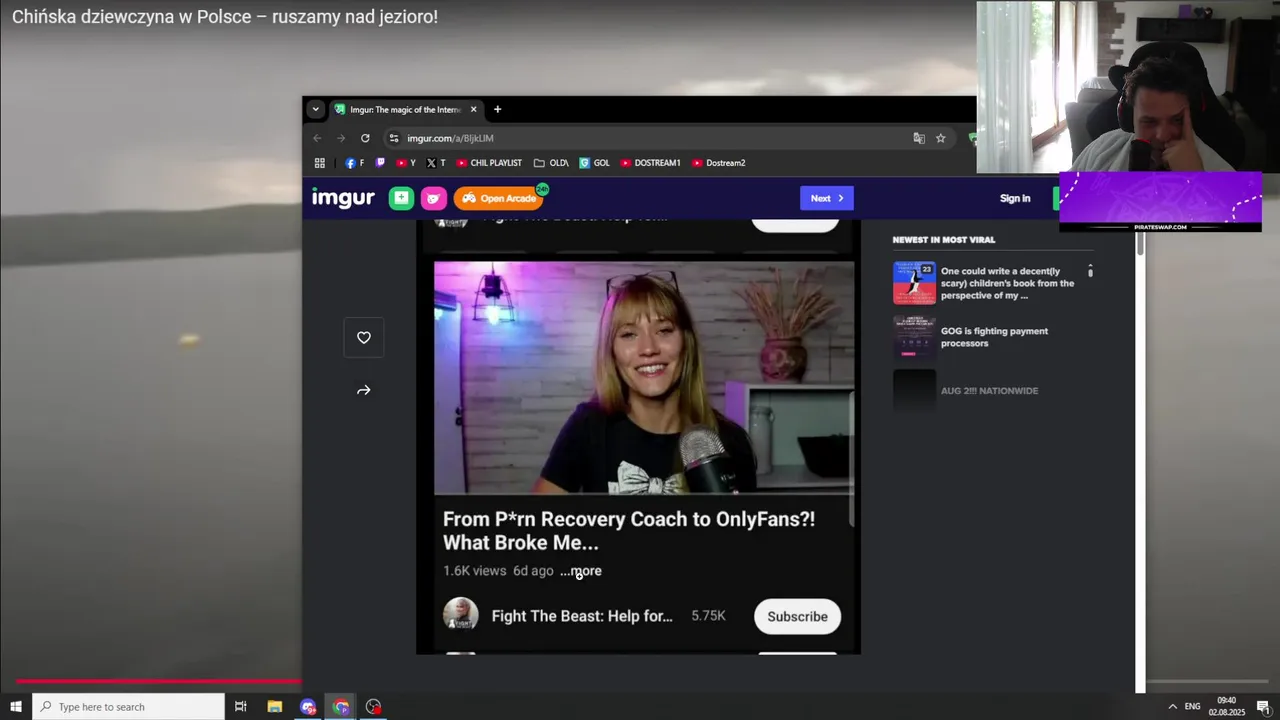Image resolution: width=1280 pixels, height=720 pixels.
Task: Click the Fight The Beast channel avatar
Action: coord(461,615)
